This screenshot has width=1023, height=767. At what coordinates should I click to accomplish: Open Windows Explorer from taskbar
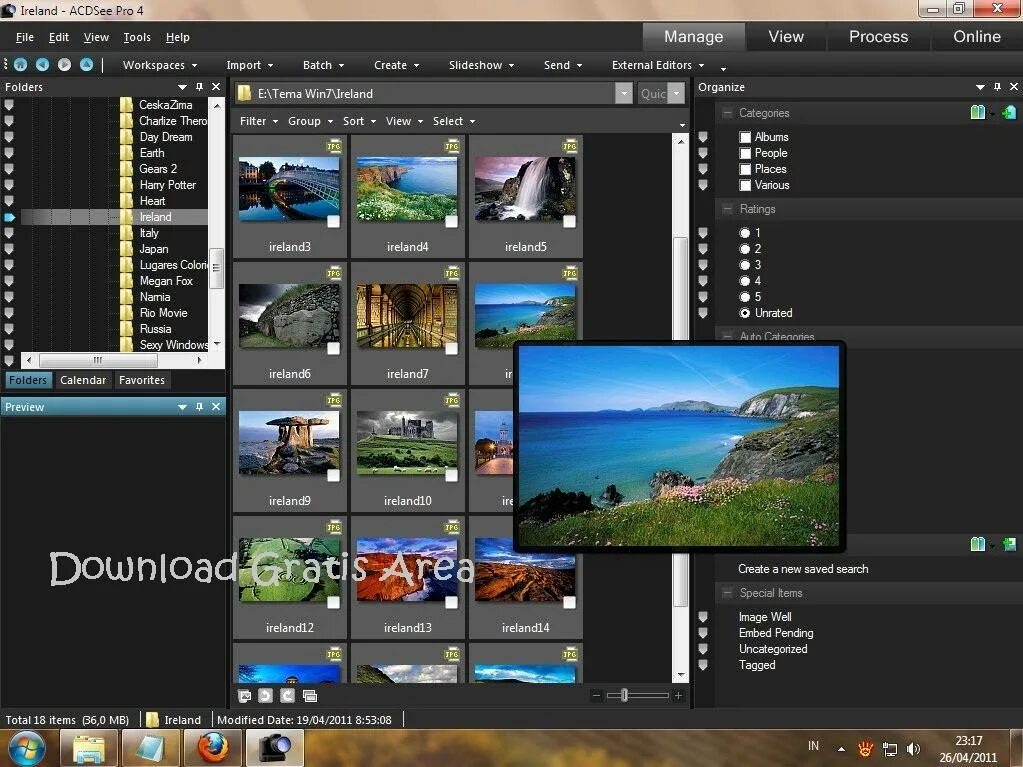(x=89, y=748)
